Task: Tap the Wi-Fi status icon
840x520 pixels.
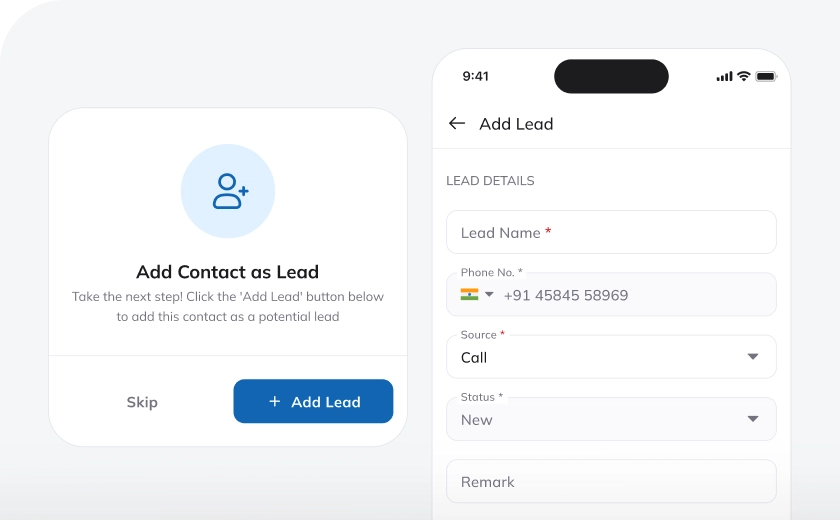Action: click(x=743, y=76)
